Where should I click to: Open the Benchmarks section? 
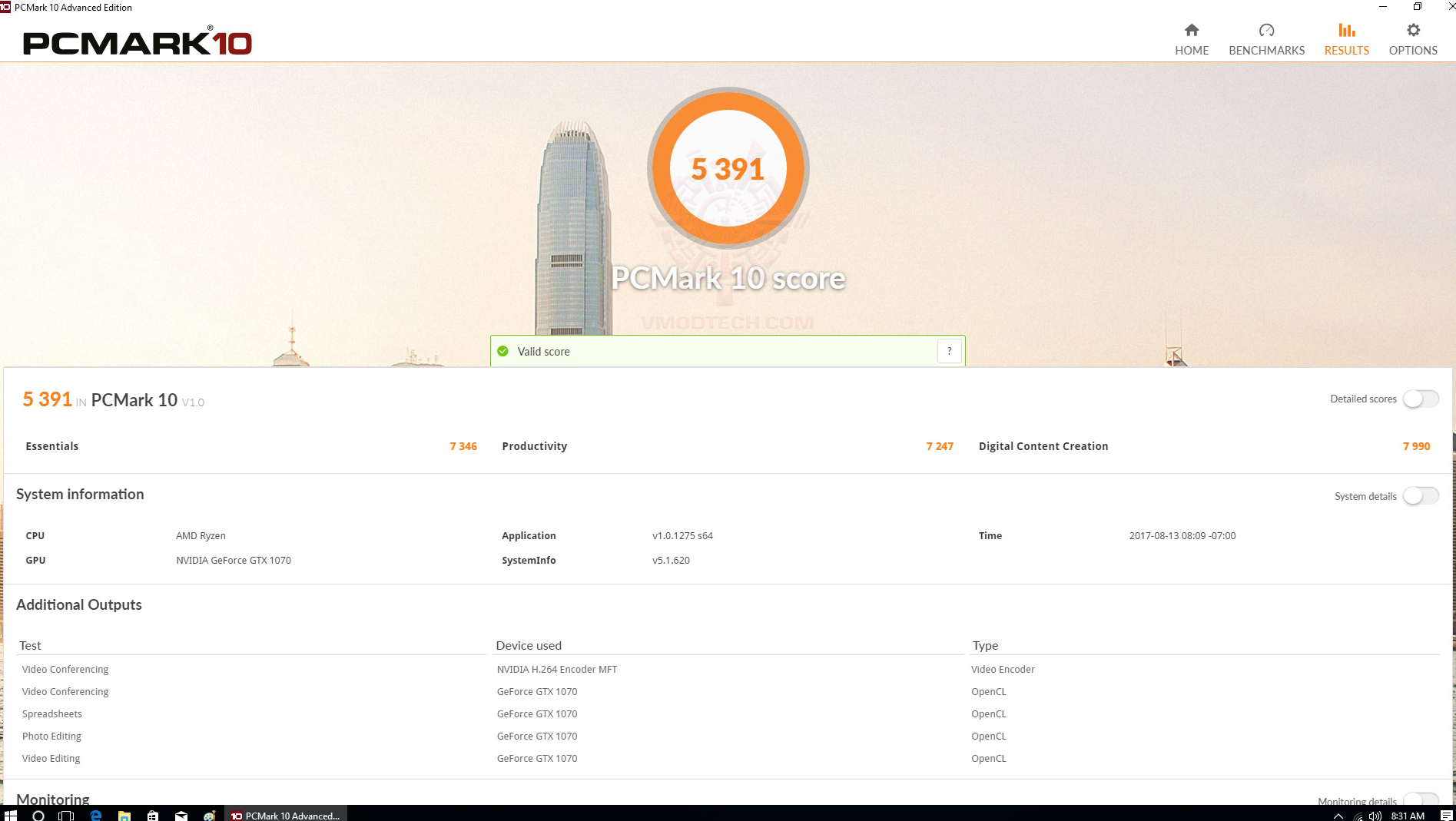click(x=1266, y=39)
